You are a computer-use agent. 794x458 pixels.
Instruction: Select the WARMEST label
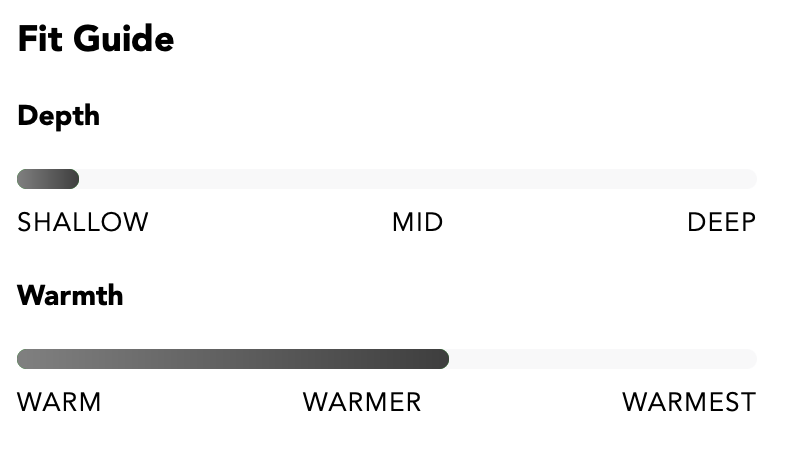pos(689,402)
